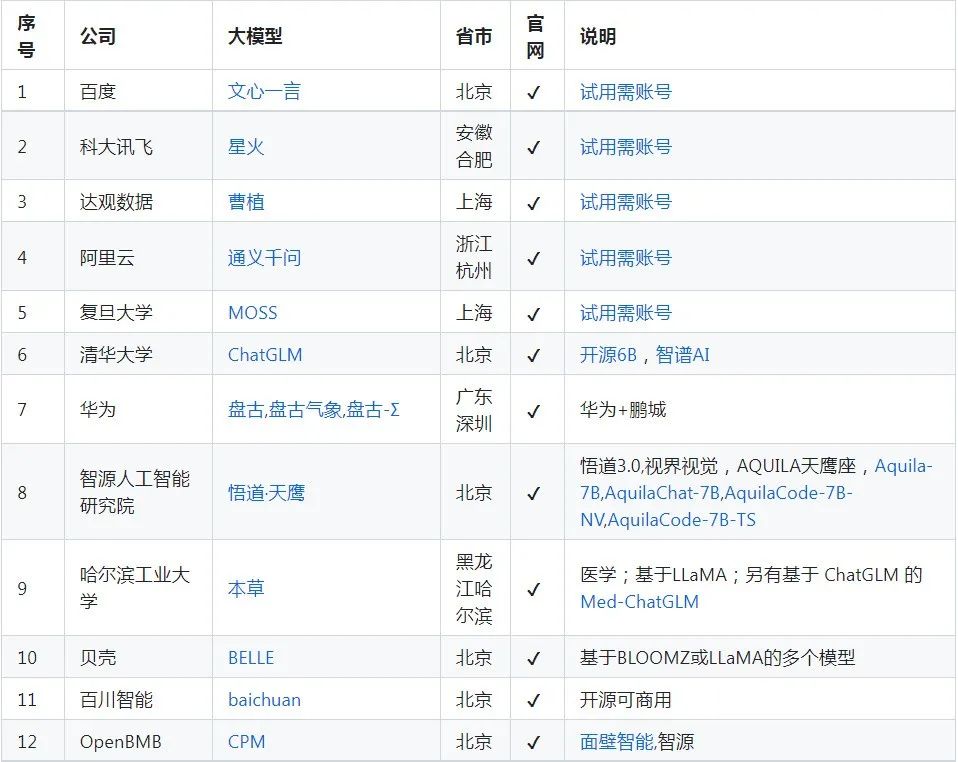
Task: Open the 星火 model link
Action: pyautogui.click(x=246, y=147)
